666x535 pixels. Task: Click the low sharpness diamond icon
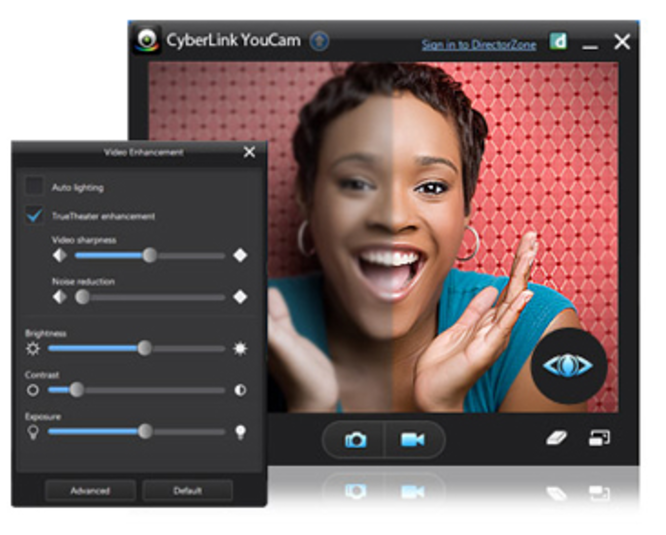pos(60,255)
